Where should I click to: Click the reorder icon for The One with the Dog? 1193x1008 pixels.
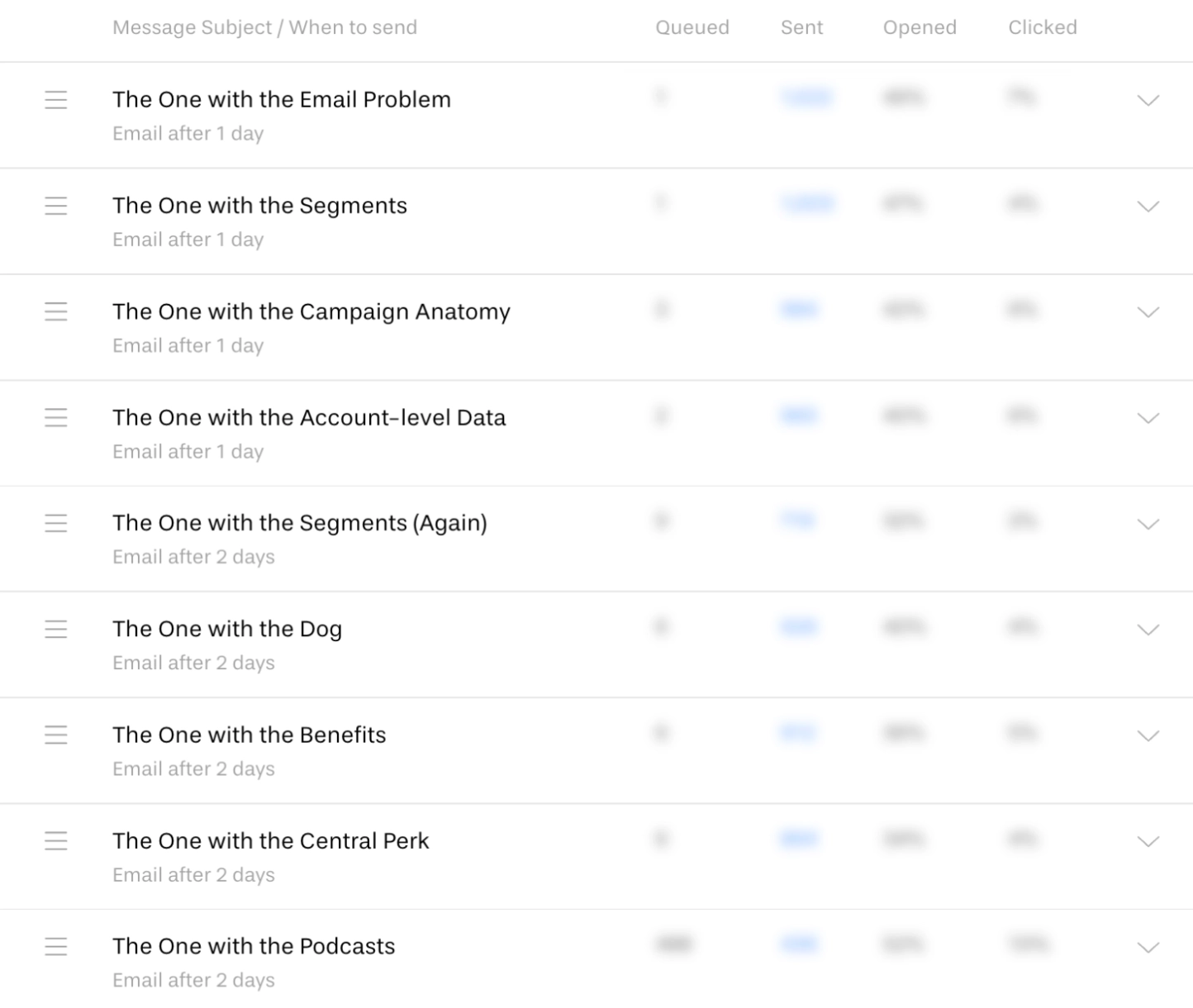coord(56,630)
